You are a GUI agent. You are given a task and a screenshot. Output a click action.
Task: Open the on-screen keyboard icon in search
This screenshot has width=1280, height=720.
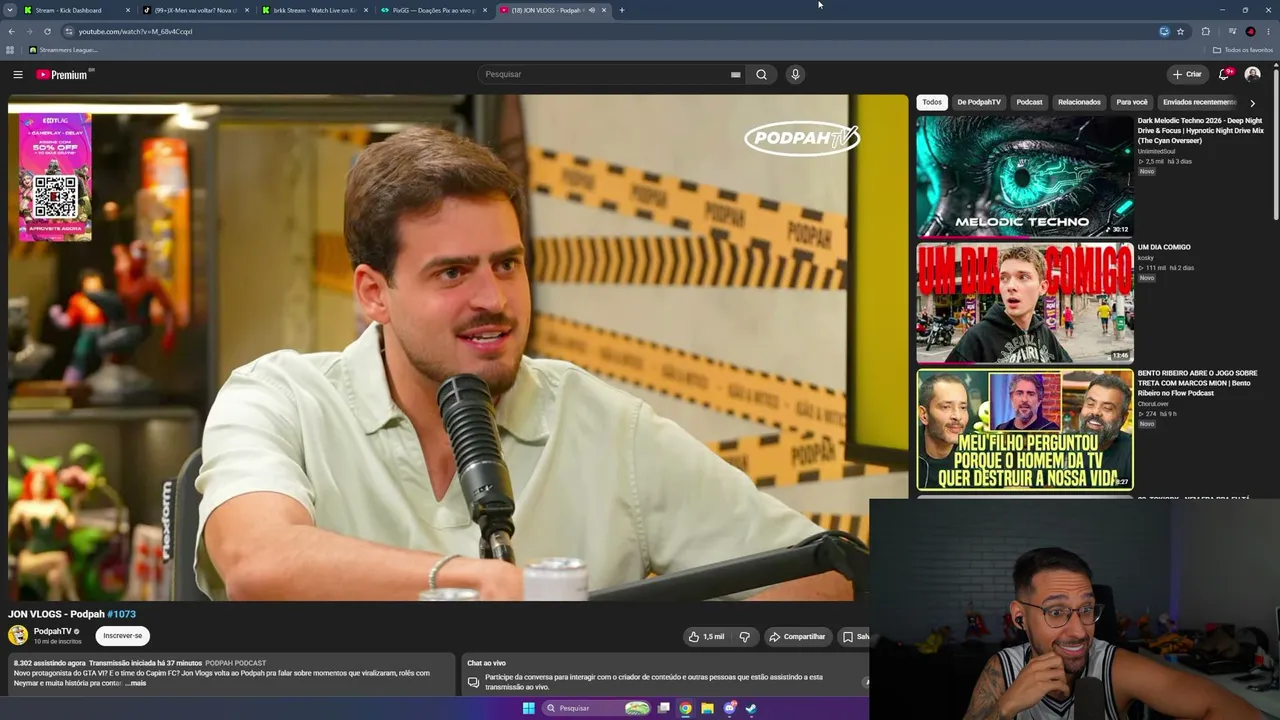(735, 74)
